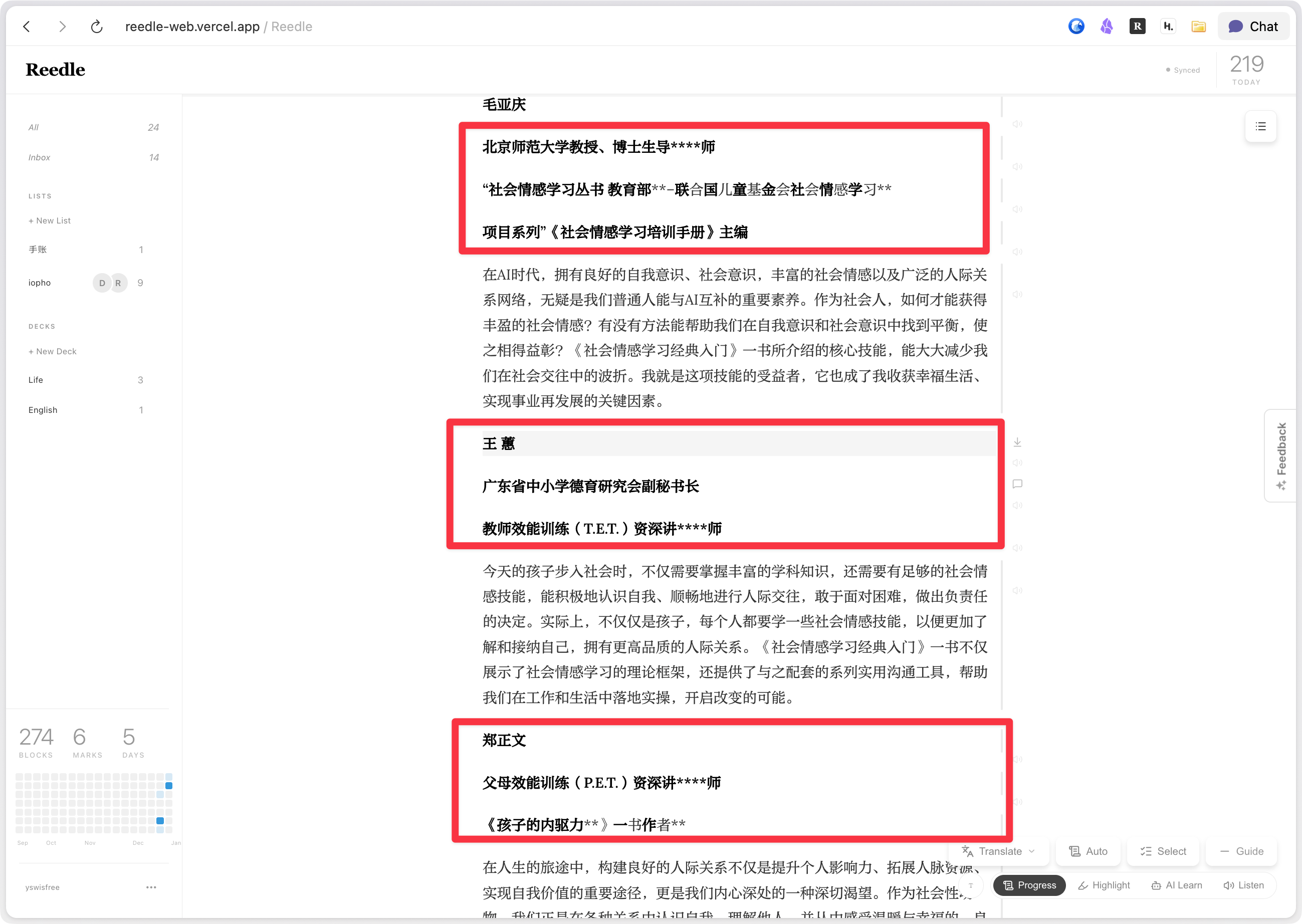Toggle Highlight mode
The image size is (1302, 924).
tap(1104, 885)
